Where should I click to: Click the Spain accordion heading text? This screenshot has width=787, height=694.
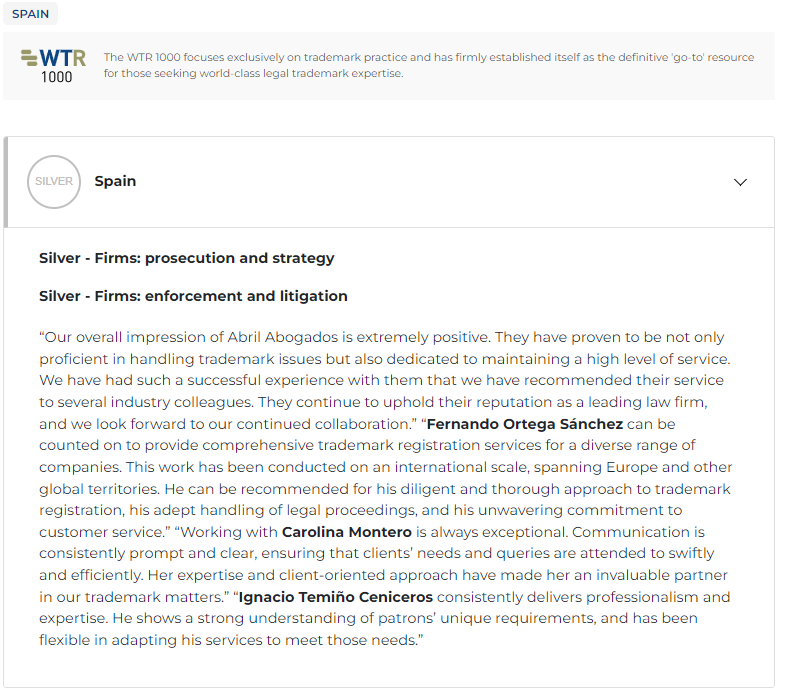click(x=115, y=182)
